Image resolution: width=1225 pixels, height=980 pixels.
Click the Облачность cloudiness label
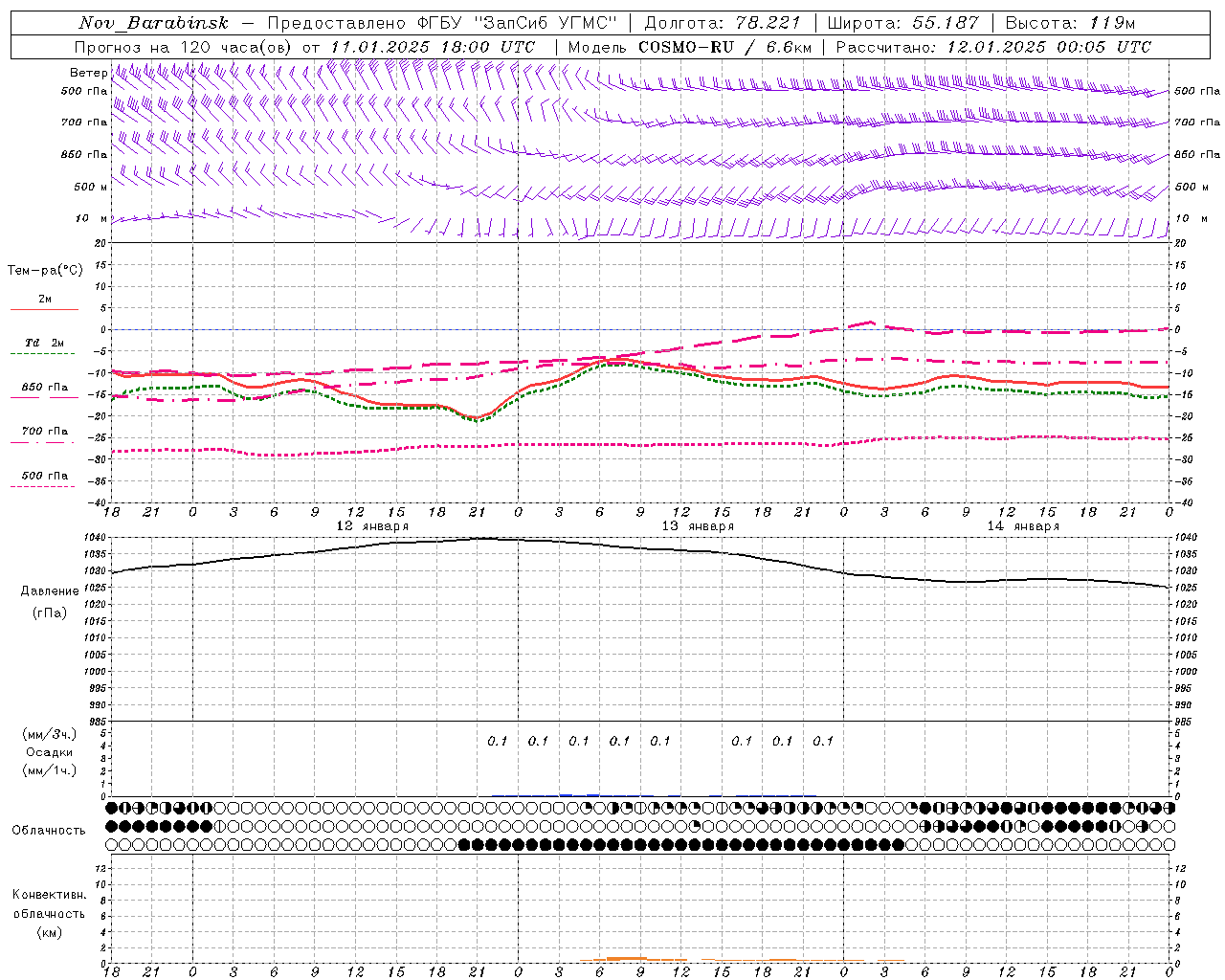pyautogui.click(x=49, y=830)
